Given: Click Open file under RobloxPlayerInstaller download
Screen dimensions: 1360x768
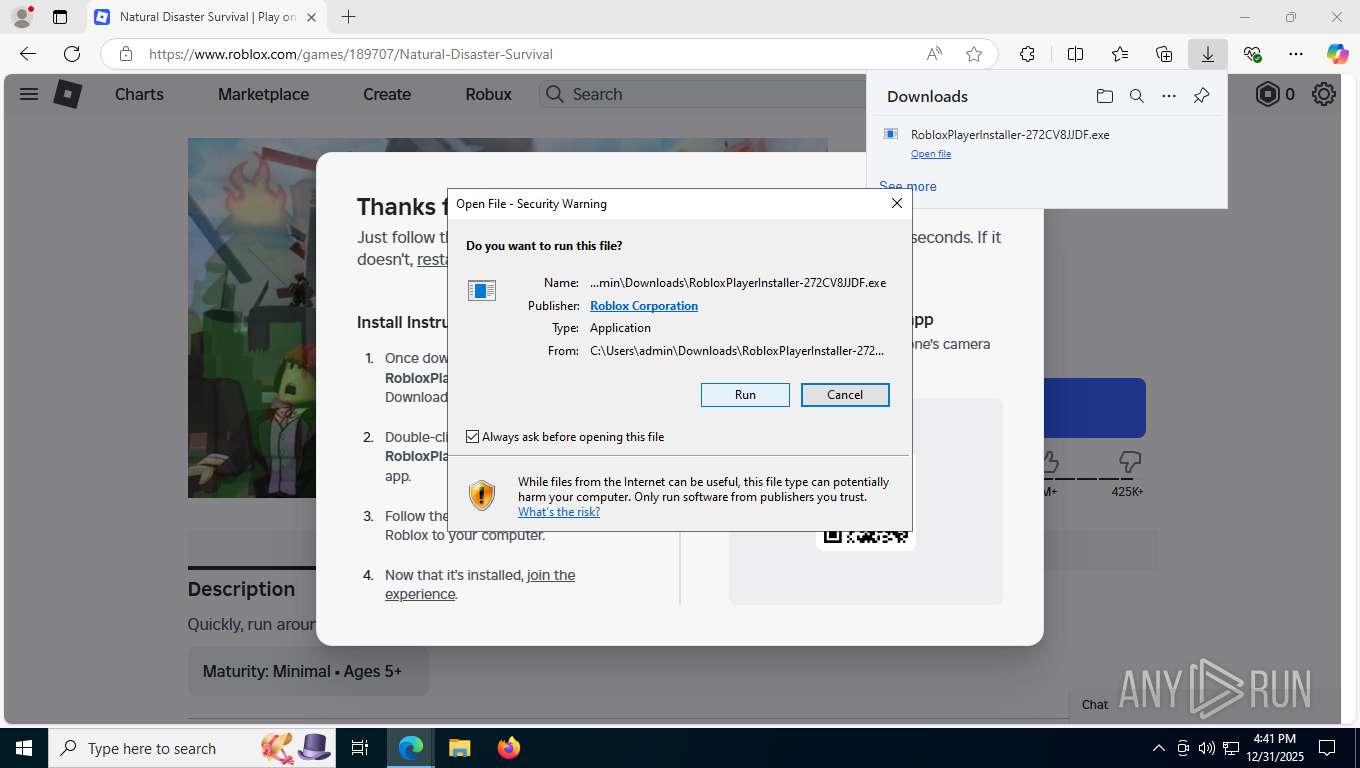Looking at the screenshot, I should pyautogui.click(x=931, y=154).
